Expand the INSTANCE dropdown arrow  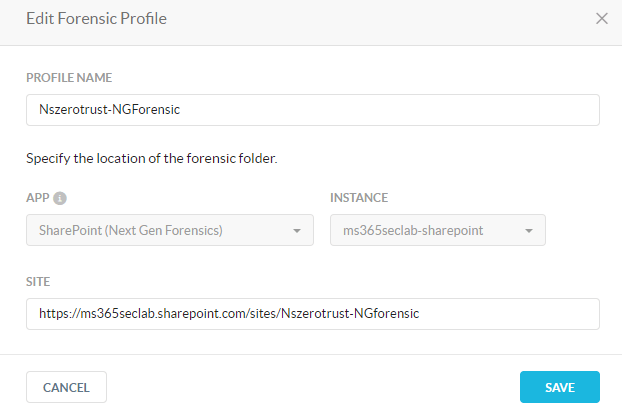(x=529, y=230)
